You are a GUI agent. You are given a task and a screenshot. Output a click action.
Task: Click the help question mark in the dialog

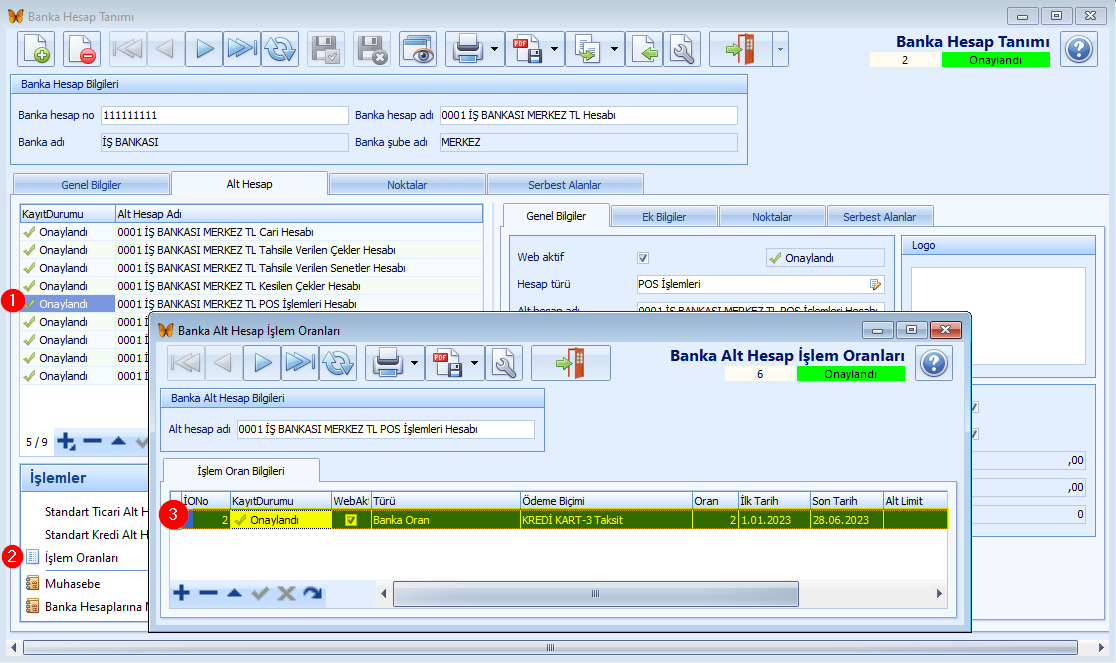pyautogui.click(x=933, y=363)
